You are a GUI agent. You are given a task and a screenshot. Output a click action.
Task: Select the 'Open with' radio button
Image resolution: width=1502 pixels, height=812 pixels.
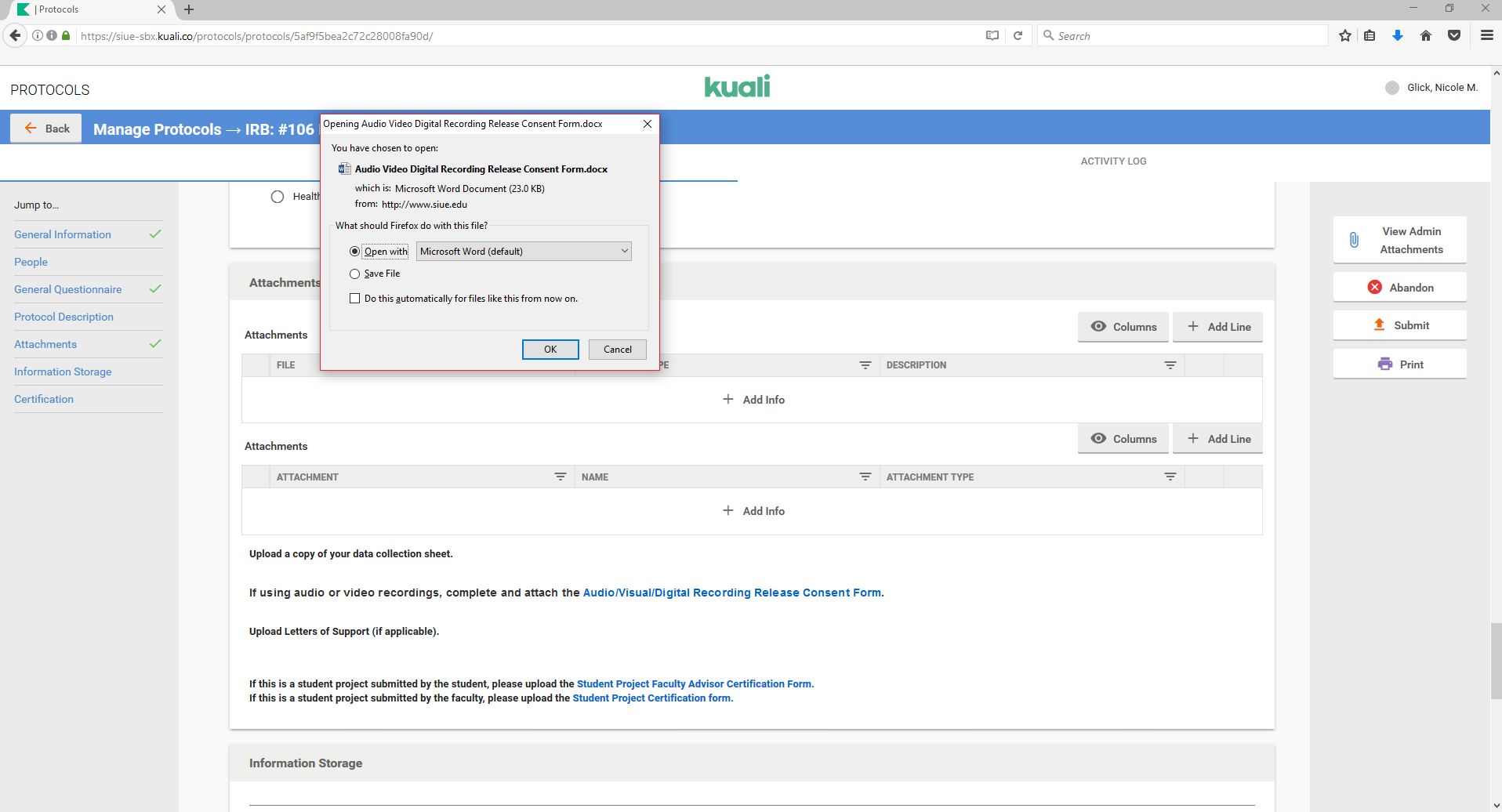pos(355,252)
